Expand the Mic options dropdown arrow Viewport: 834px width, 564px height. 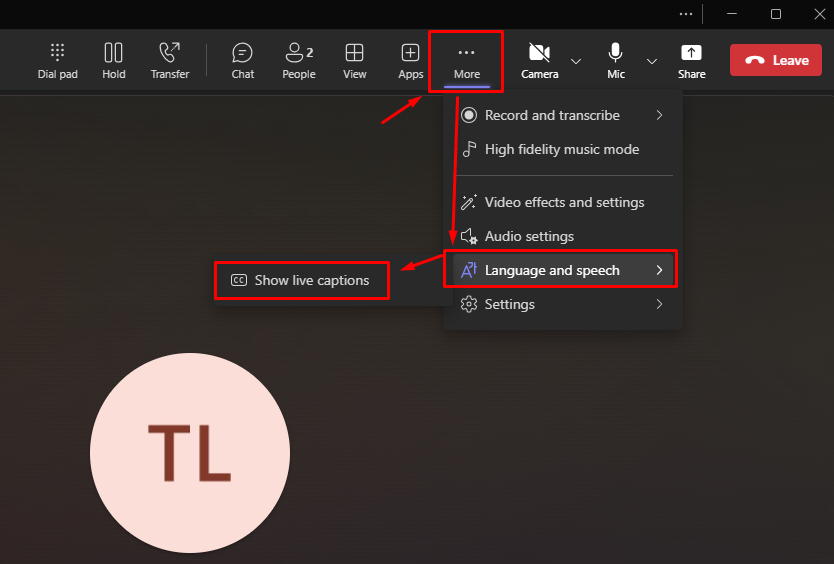[x=652, y=61]
